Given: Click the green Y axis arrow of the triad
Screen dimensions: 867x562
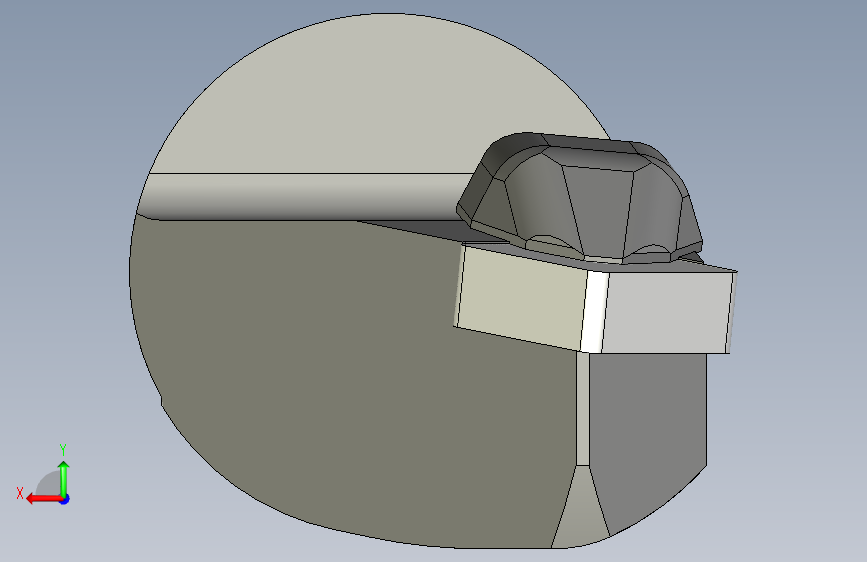Looking at the screenshot, I should [64, 479].
